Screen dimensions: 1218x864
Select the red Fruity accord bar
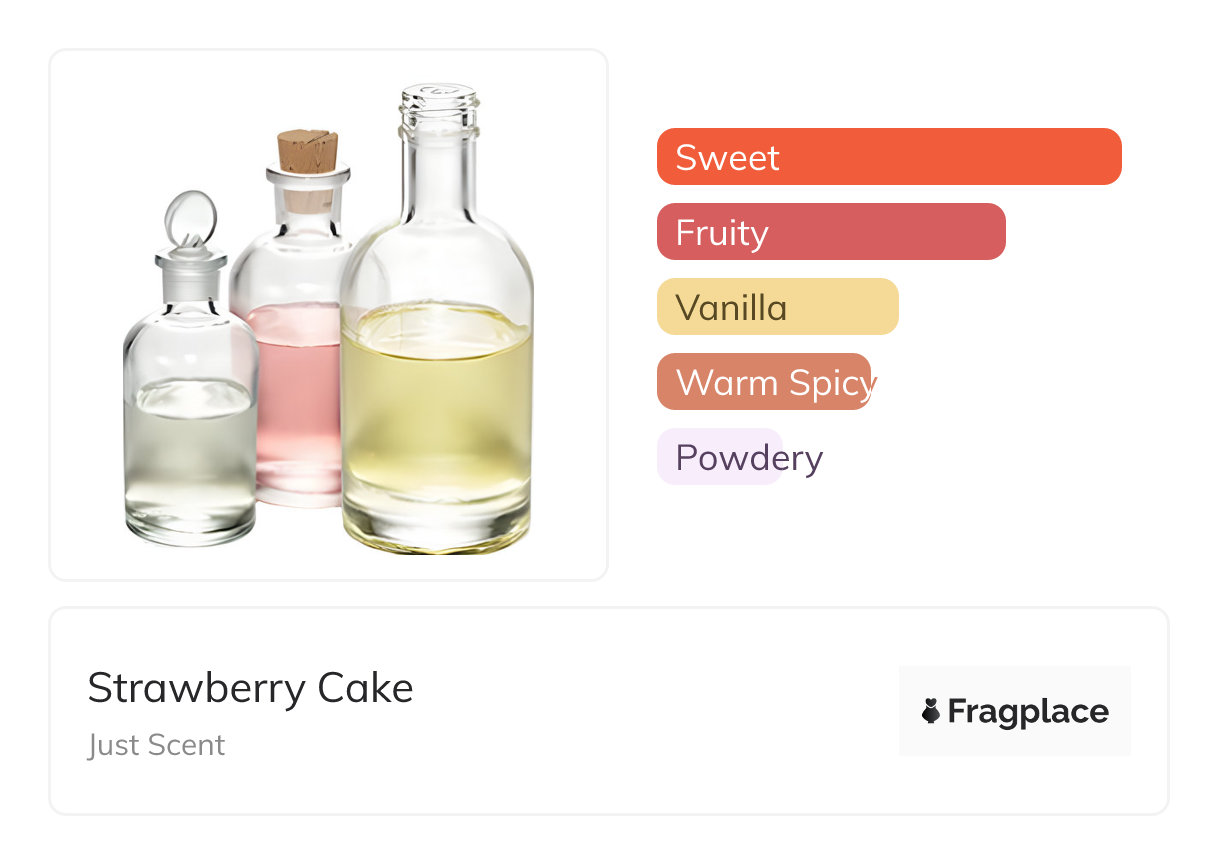pos(830,232)
